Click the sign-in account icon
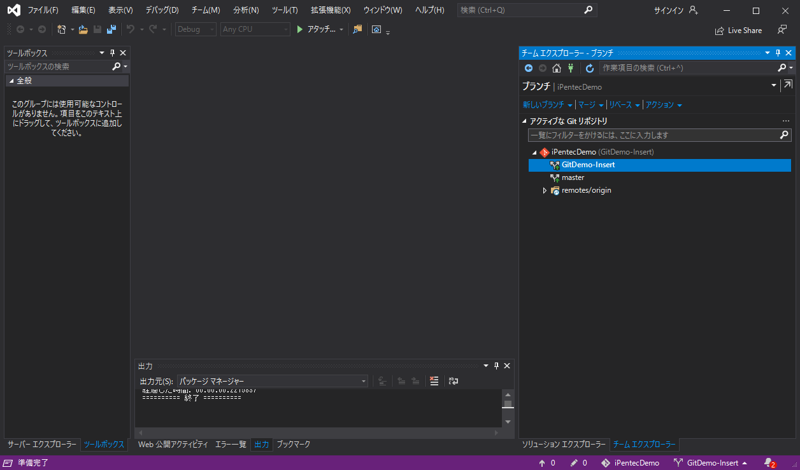This screenshot has height=470, width=800. [693, 10]
